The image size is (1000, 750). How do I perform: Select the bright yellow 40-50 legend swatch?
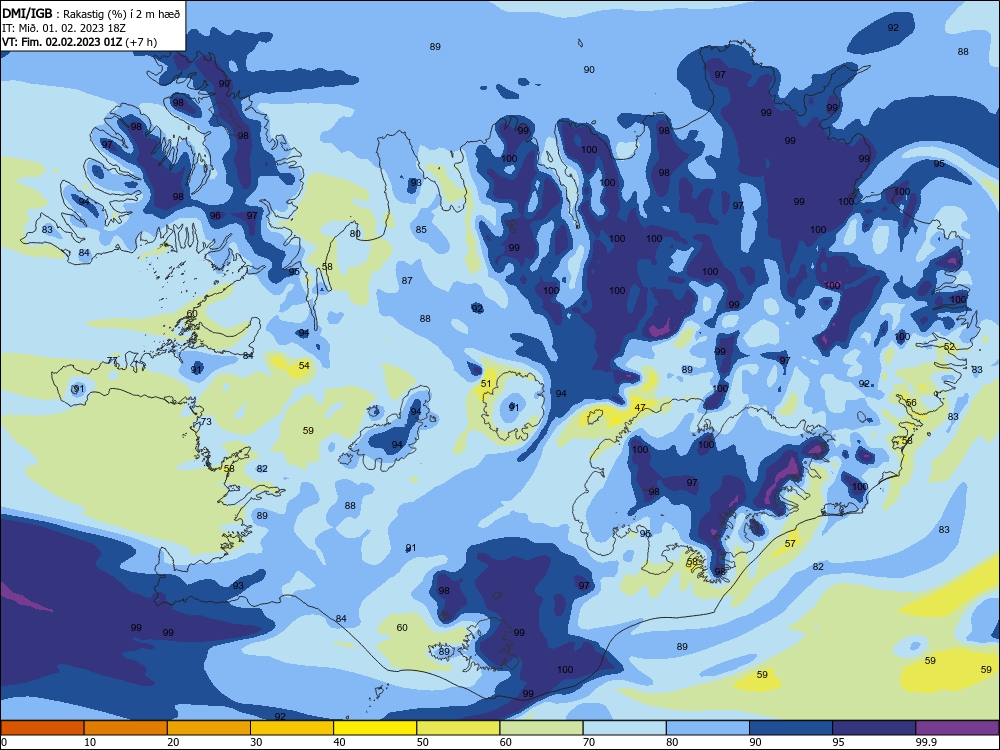(375, 728)
